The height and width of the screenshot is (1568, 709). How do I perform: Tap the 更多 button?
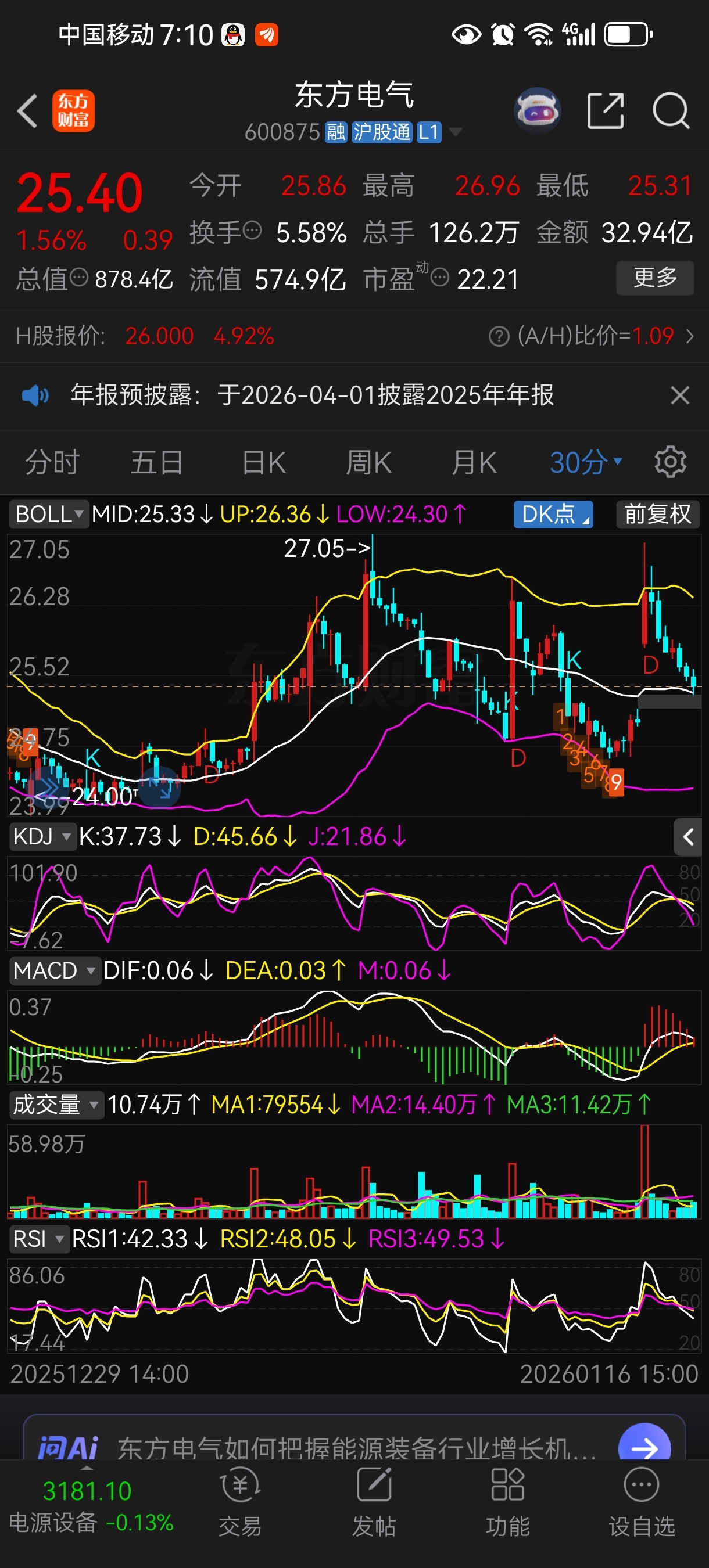655,278
